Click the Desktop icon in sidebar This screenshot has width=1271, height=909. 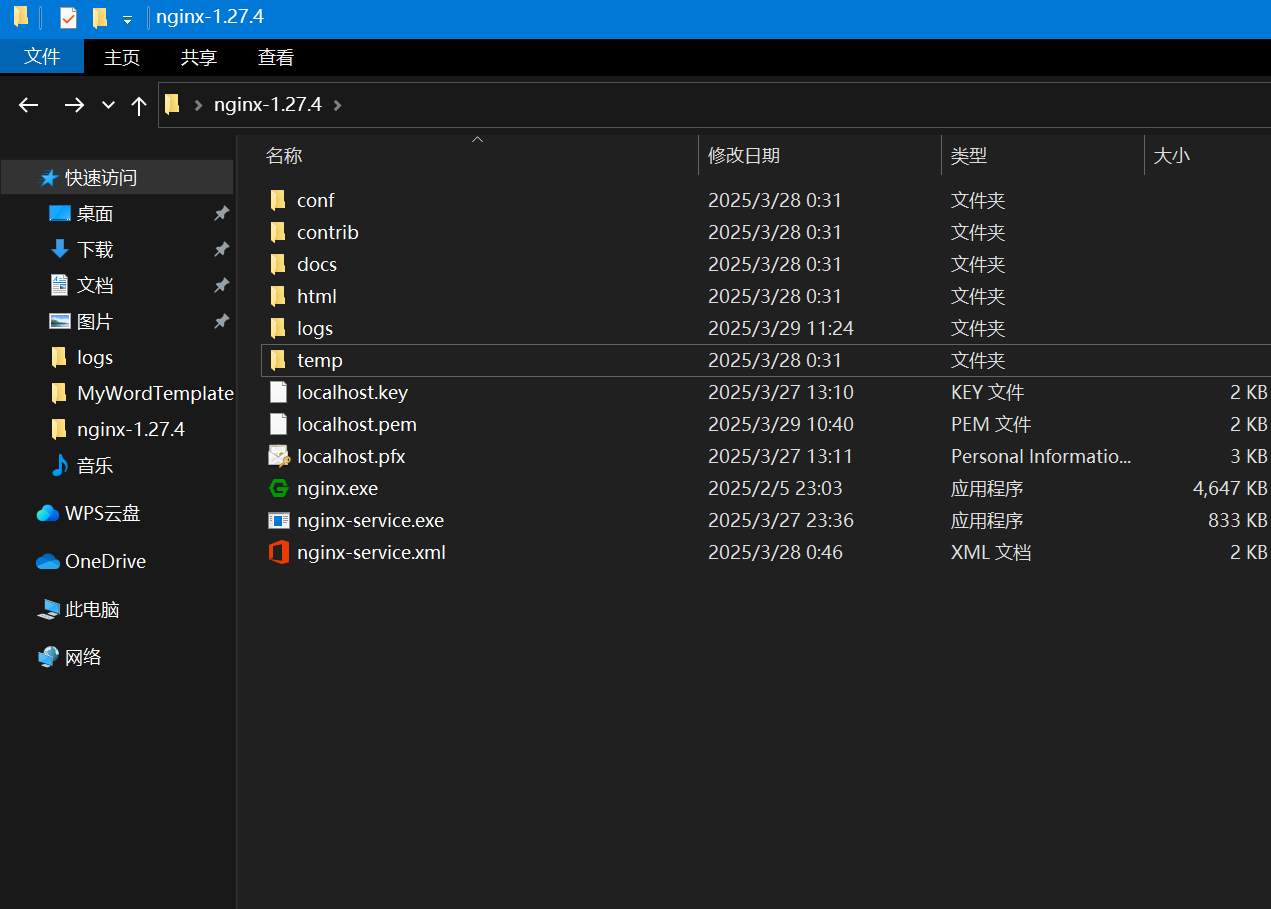click(60, 213)
